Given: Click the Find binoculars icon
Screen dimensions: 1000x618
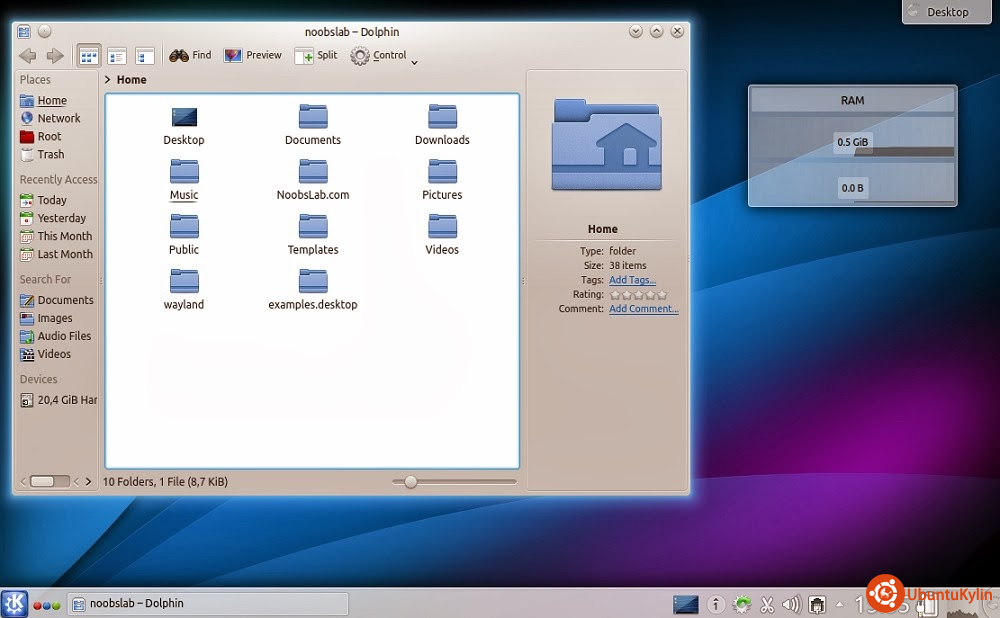Looking at the screenshot, I should point(180,56).
